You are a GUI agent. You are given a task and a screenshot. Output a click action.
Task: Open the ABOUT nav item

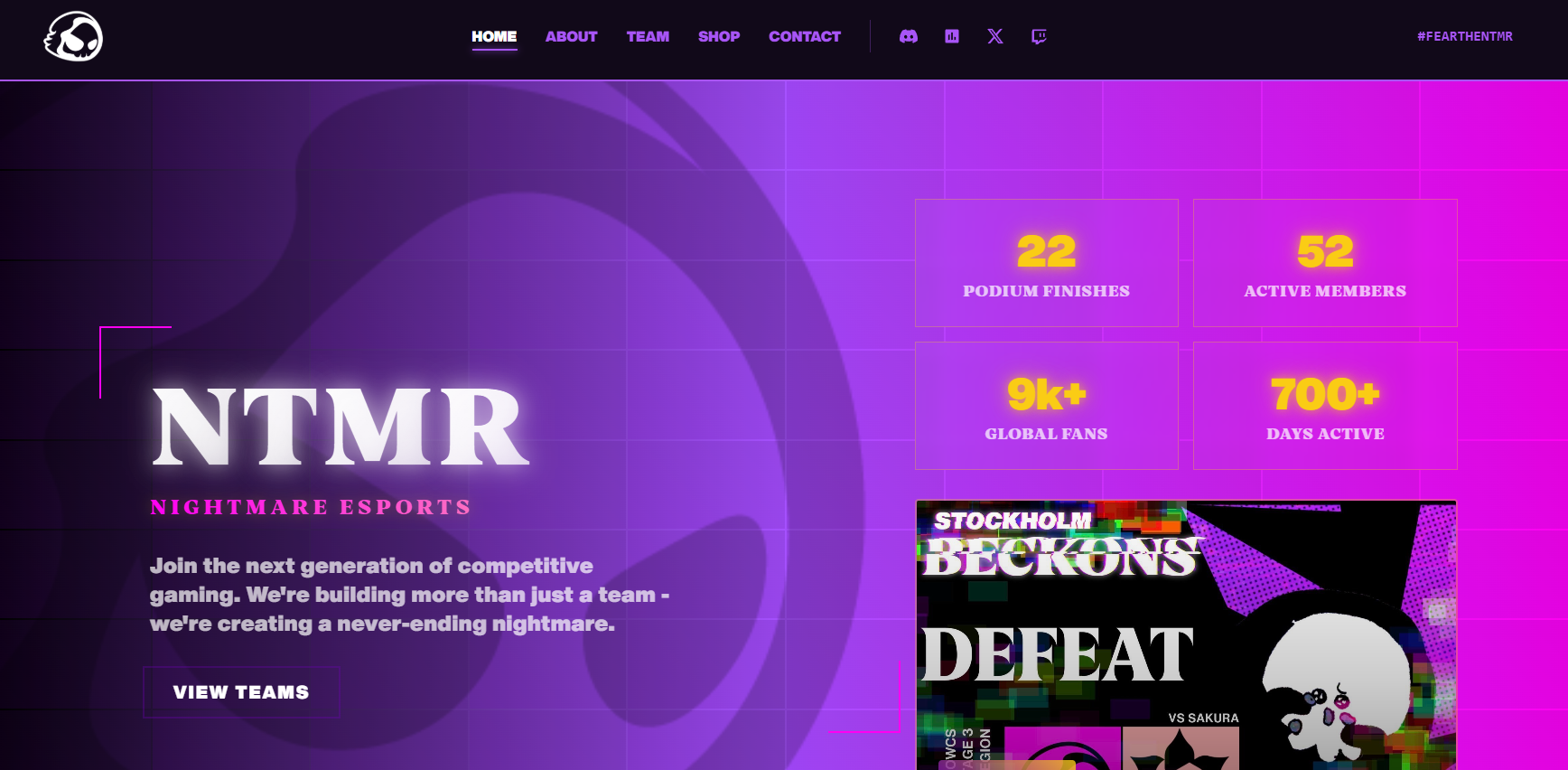571,36
